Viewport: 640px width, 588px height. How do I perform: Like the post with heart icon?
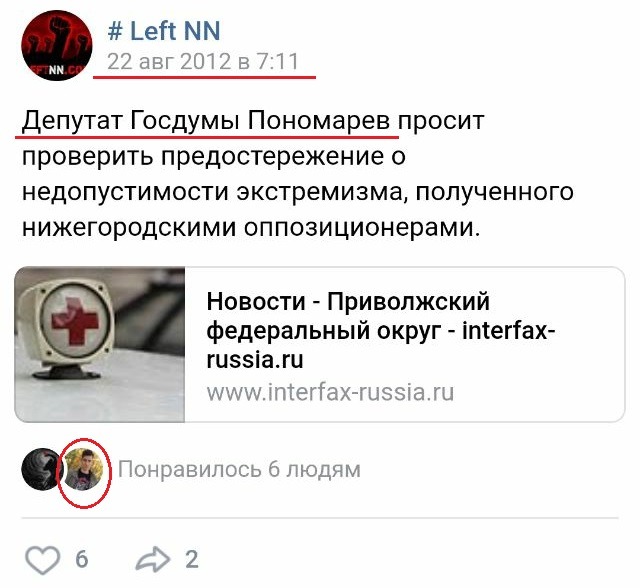pyautogui.click(x=42, y=559)
